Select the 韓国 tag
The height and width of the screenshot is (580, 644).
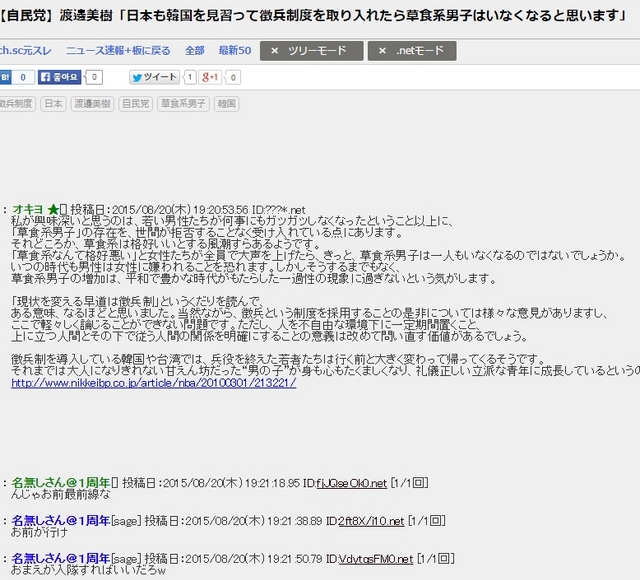tap(227, 104)
